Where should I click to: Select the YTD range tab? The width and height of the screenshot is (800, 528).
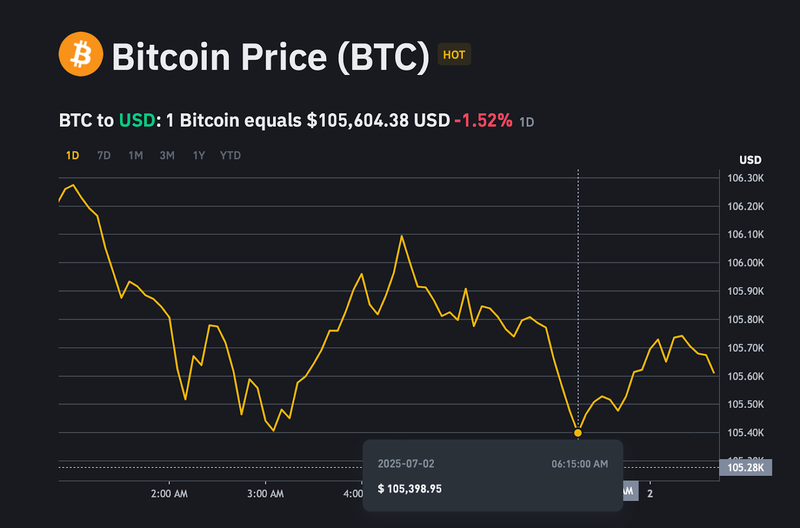point(230,155)
